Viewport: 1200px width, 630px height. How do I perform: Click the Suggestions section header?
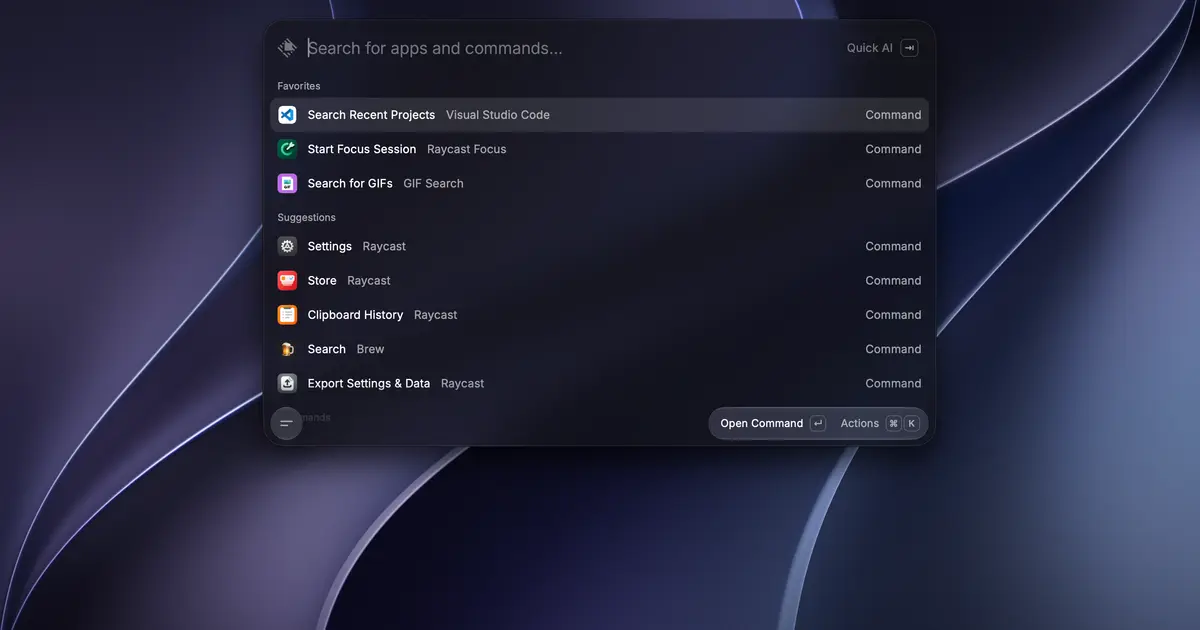[307, 217]
